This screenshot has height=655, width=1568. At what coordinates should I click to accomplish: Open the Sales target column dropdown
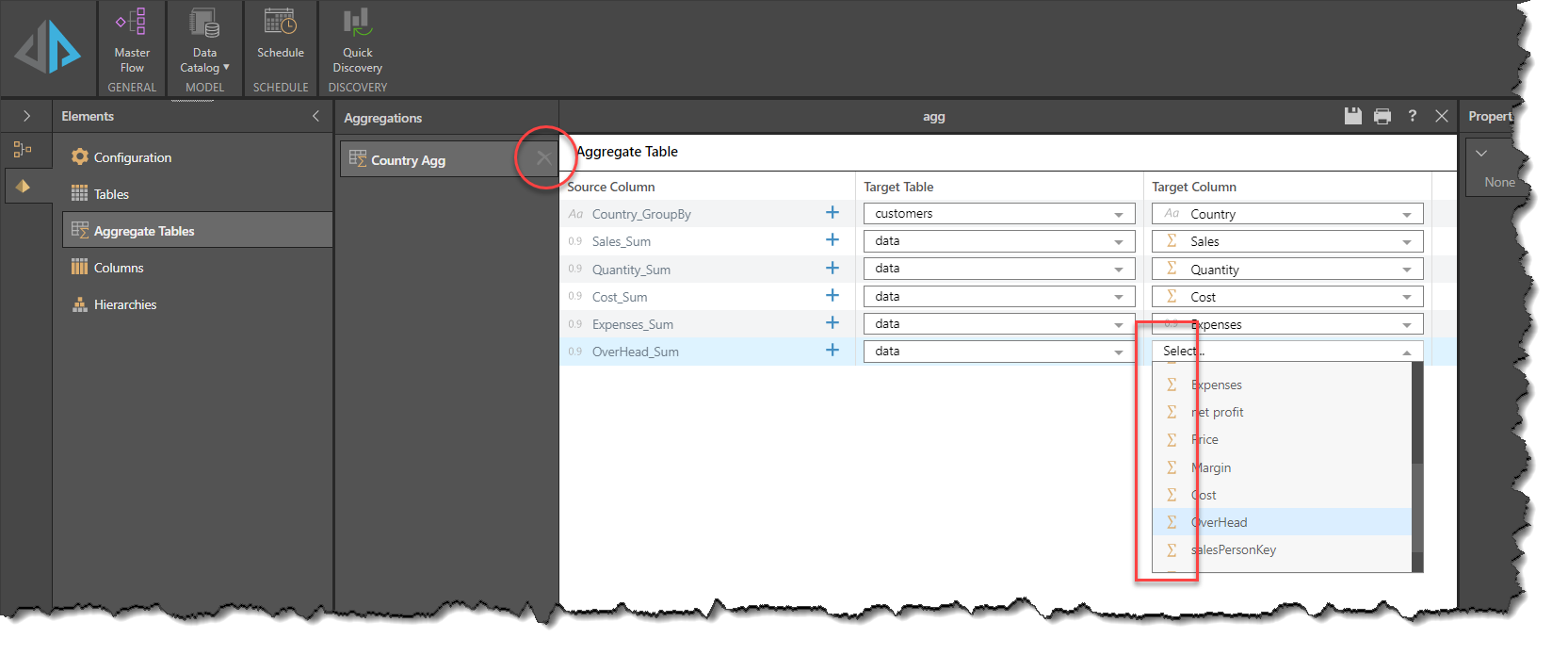(x=1286, y=241)
